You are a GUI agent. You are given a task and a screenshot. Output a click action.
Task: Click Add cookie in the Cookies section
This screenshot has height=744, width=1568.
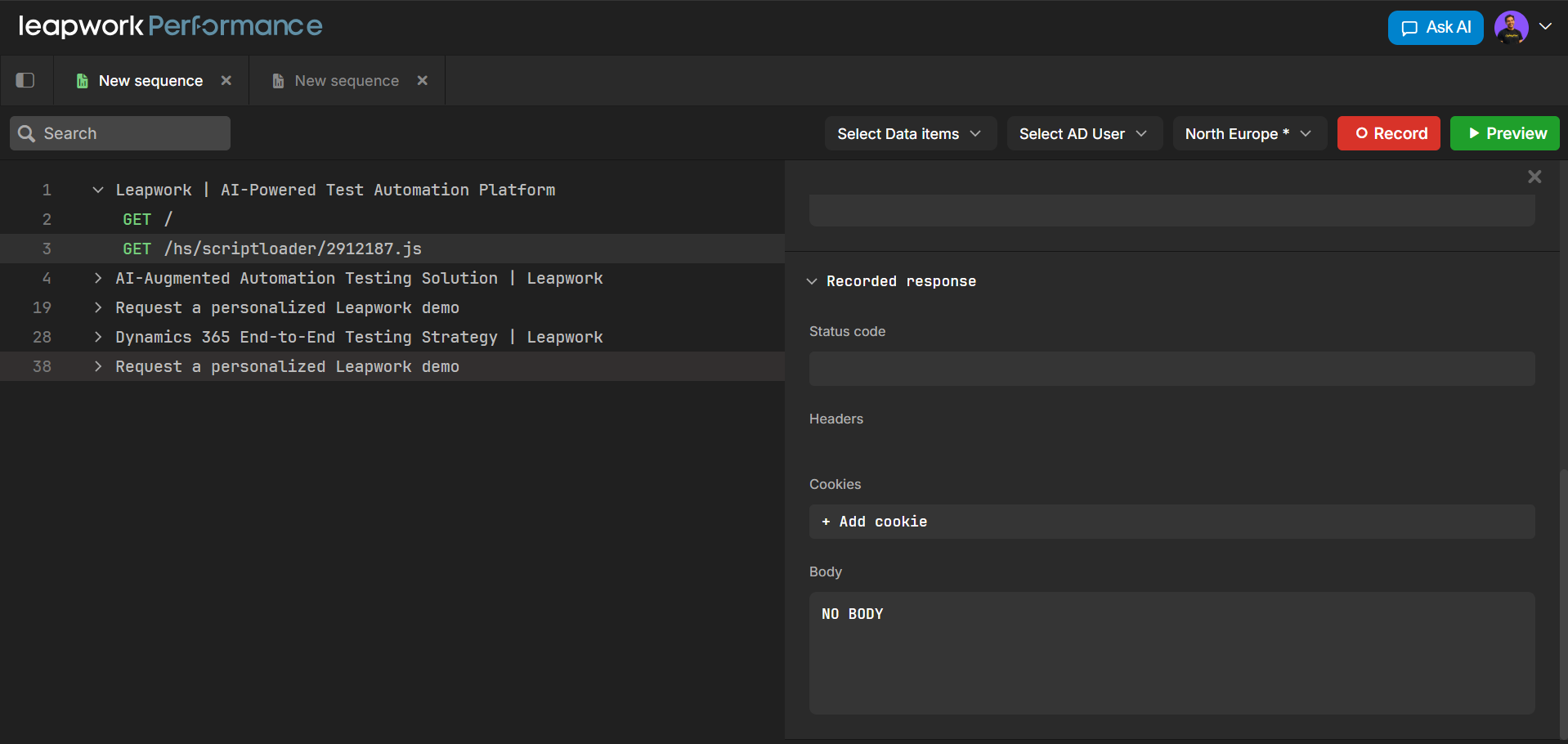pyautogui.click(x=875, y=522)
